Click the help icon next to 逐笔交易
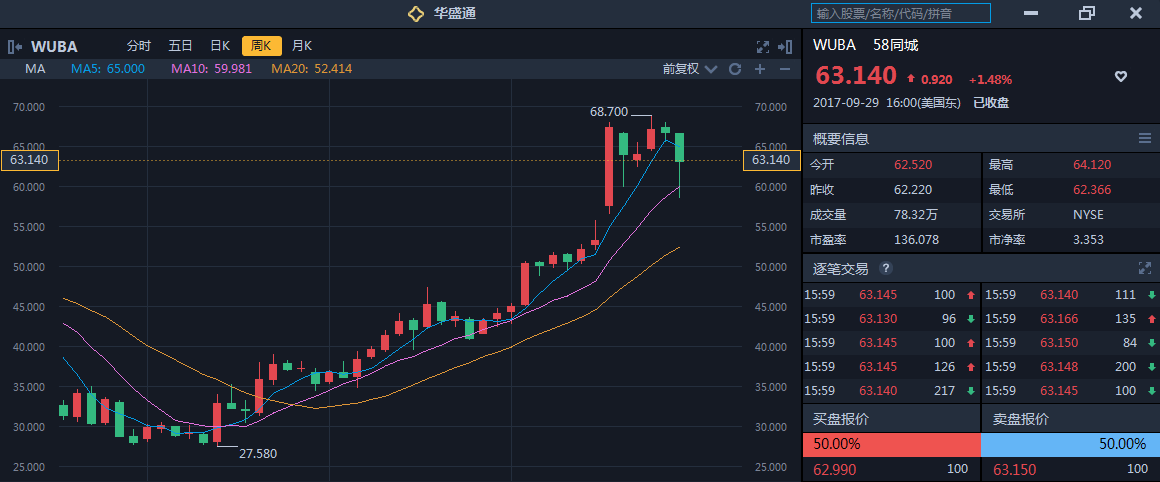Screen dimensions: 1160x482 [885, 268]
